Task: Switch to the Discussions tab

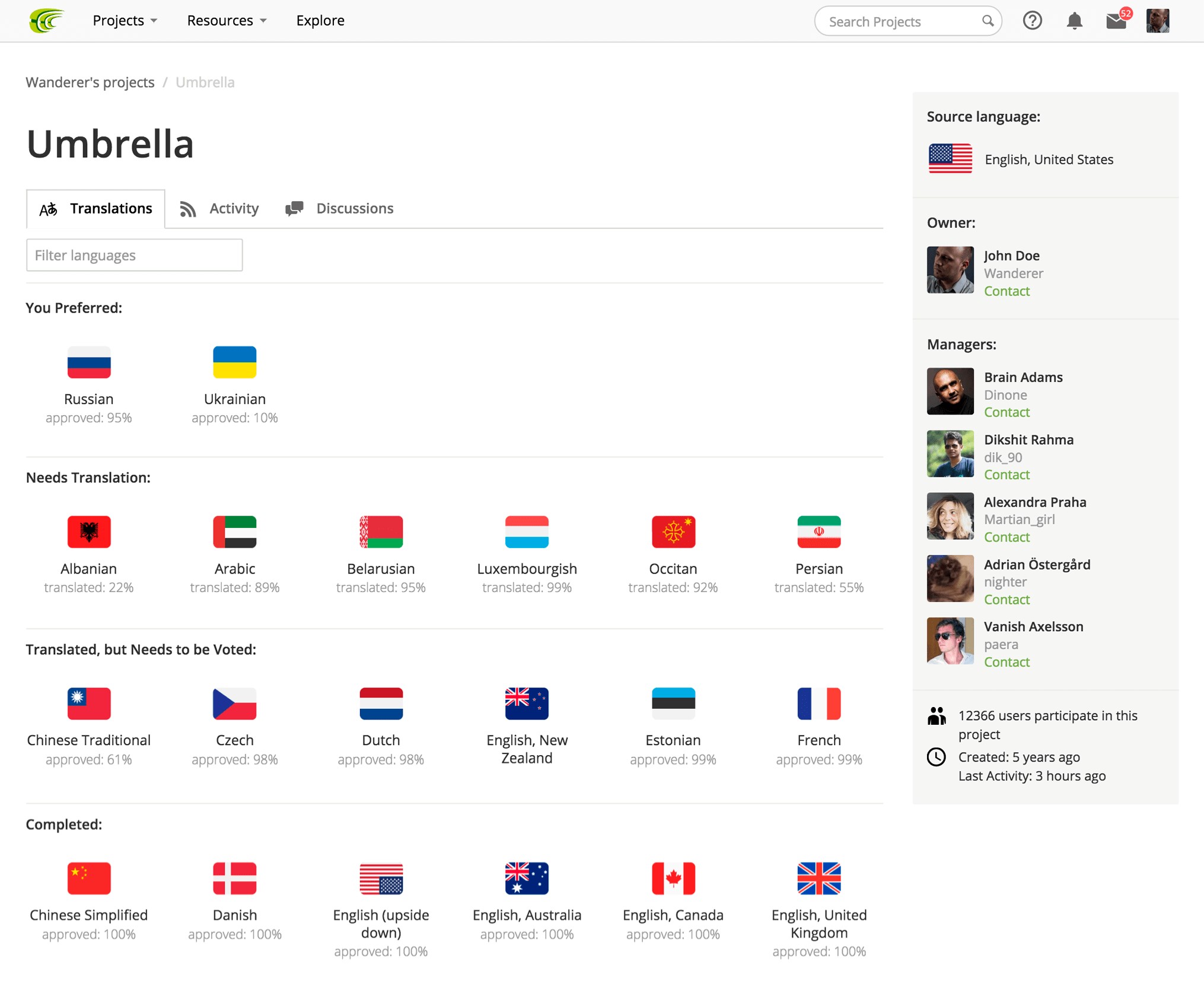Action: click(x=339, y=209)
